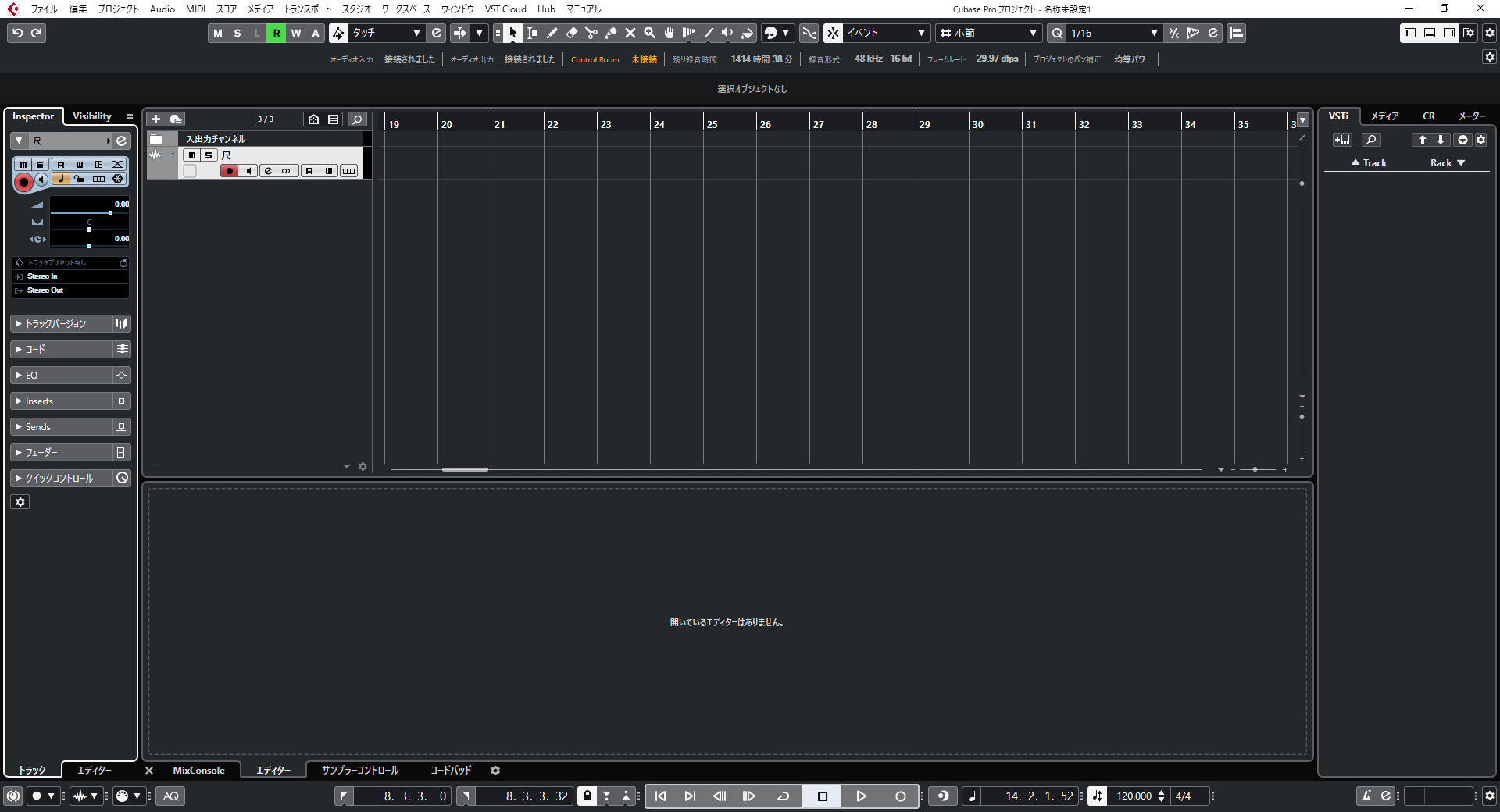
Task: Open the grid type 小節 dropdown
Action: 1033,33
